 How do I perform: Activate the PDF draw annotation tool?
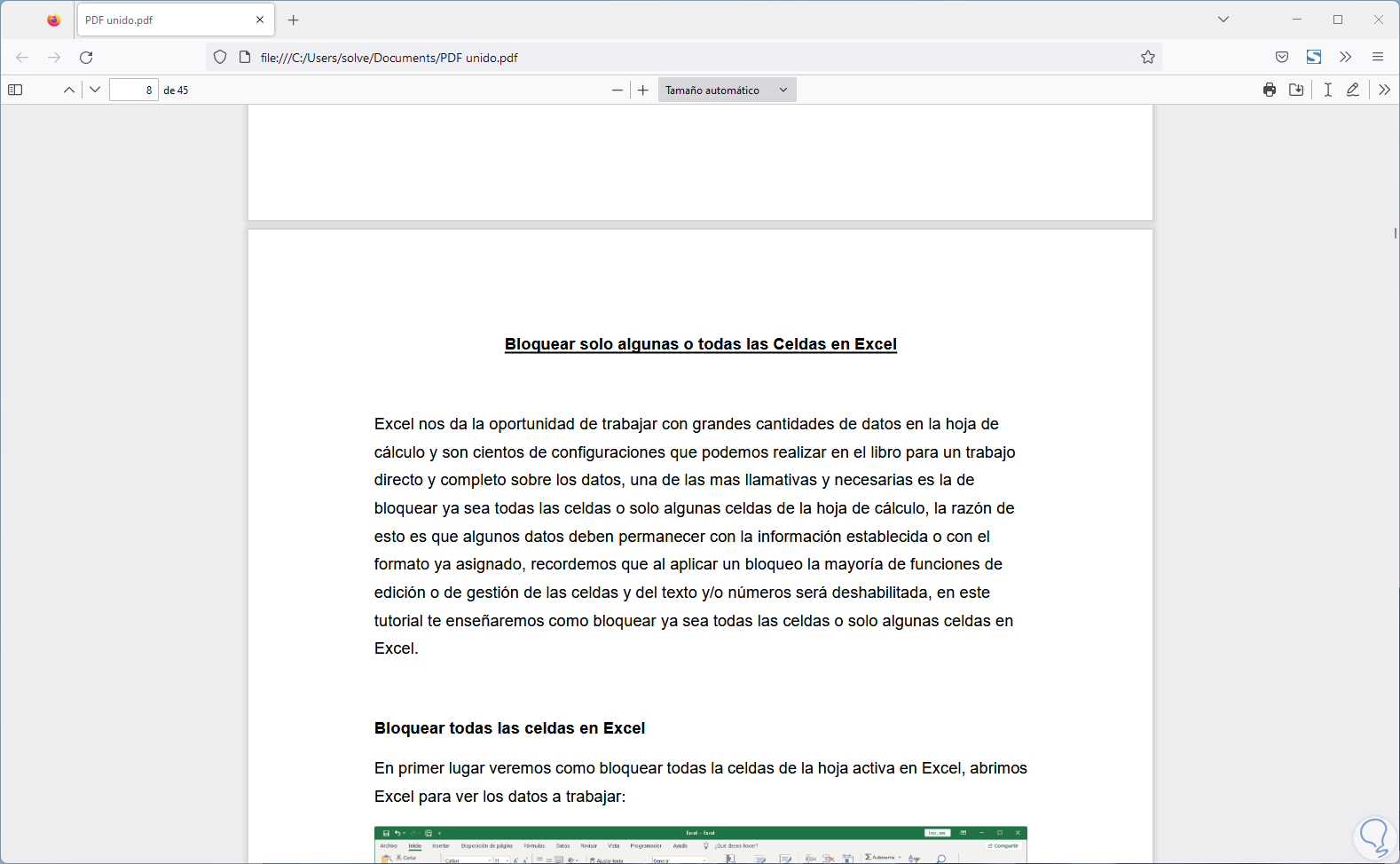point(1353,90)
